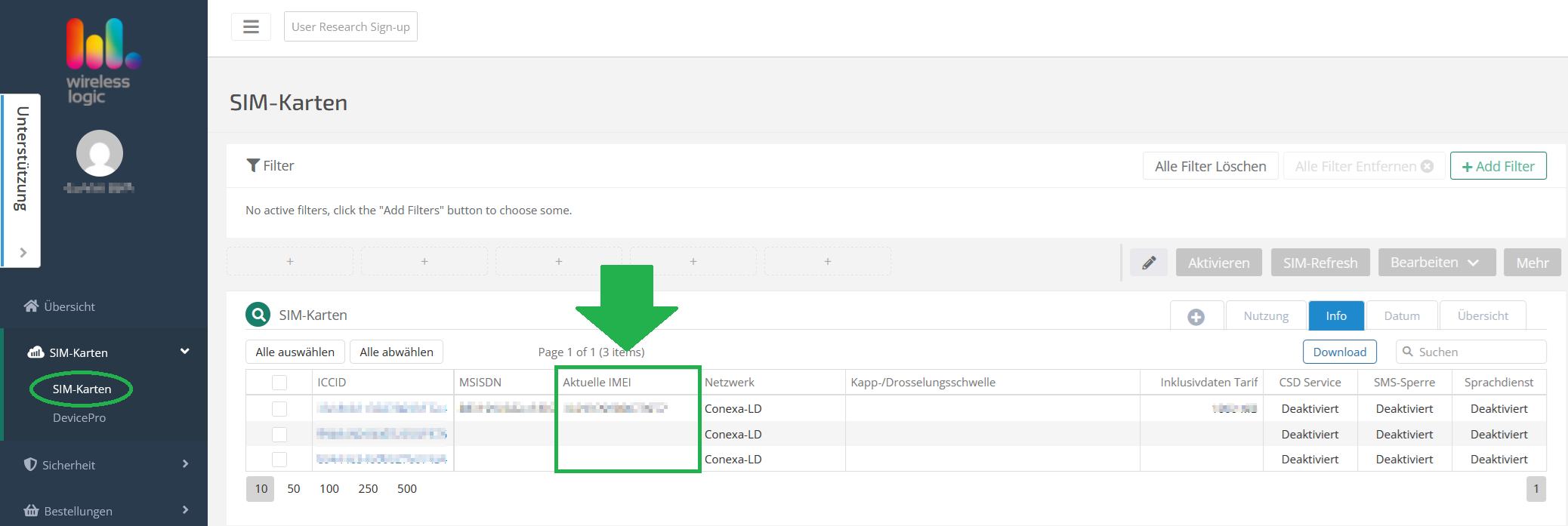Click the user avatar picture

pos(100,153)
